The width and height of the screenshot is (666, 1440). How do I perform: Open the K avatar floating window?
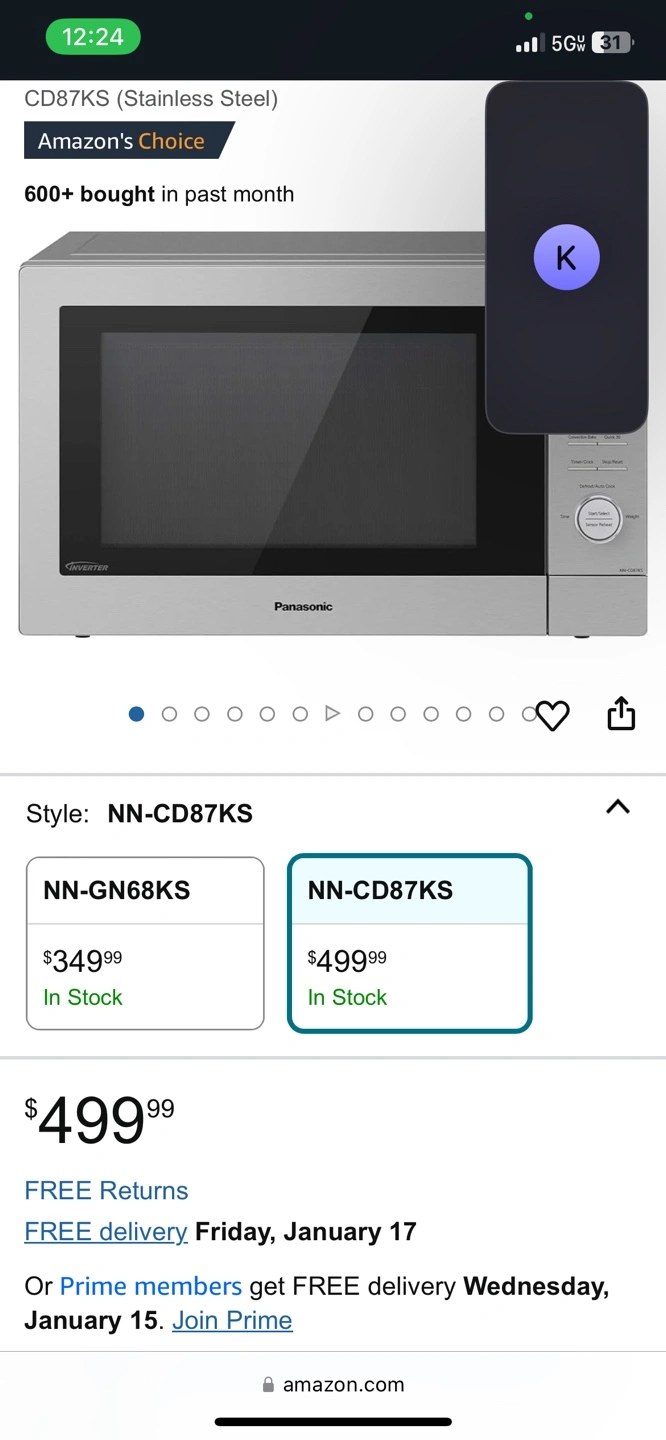click(566, 258)
